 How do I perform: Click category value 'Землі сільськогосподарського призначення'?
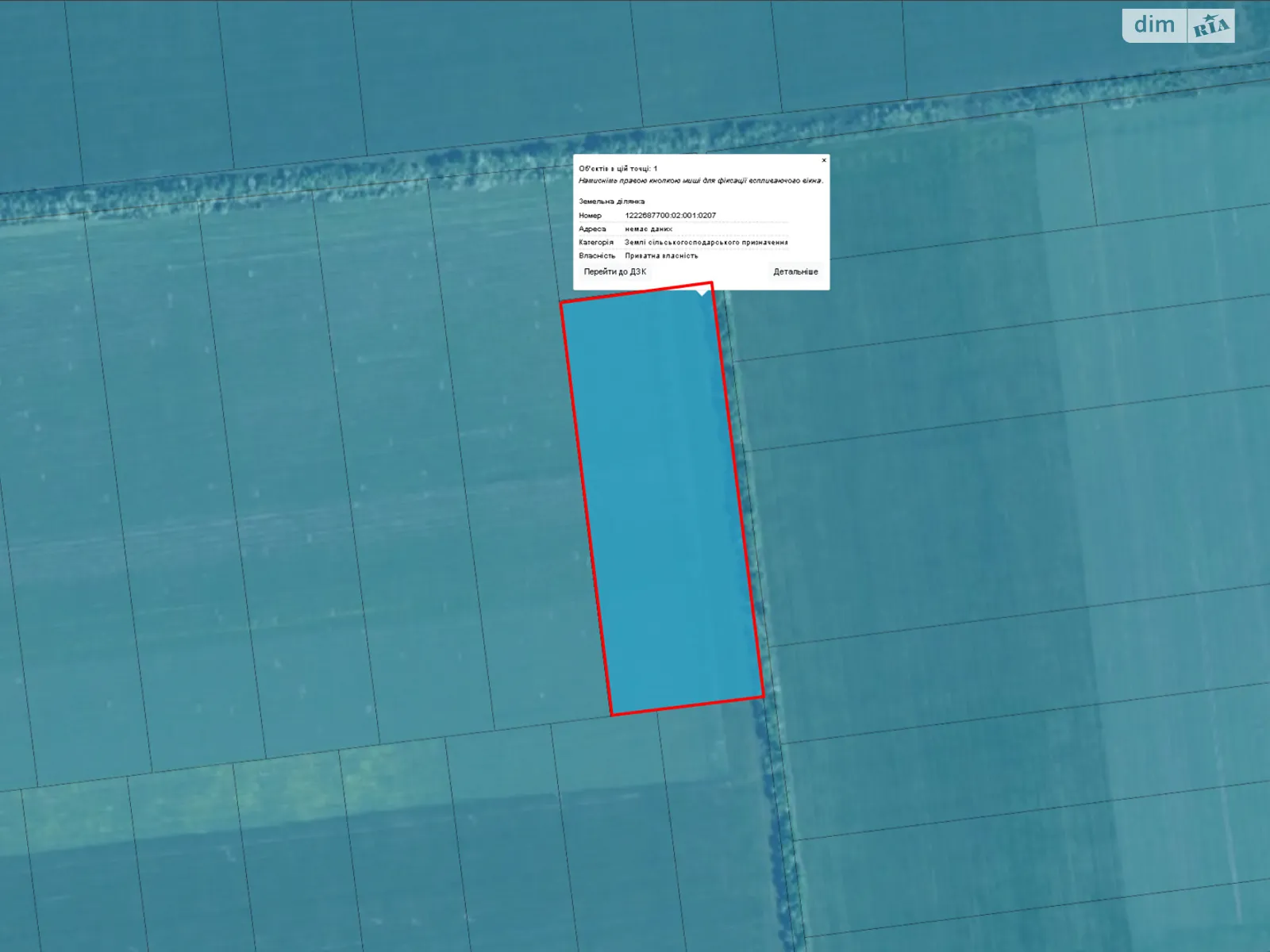click(x=706, y=242)
